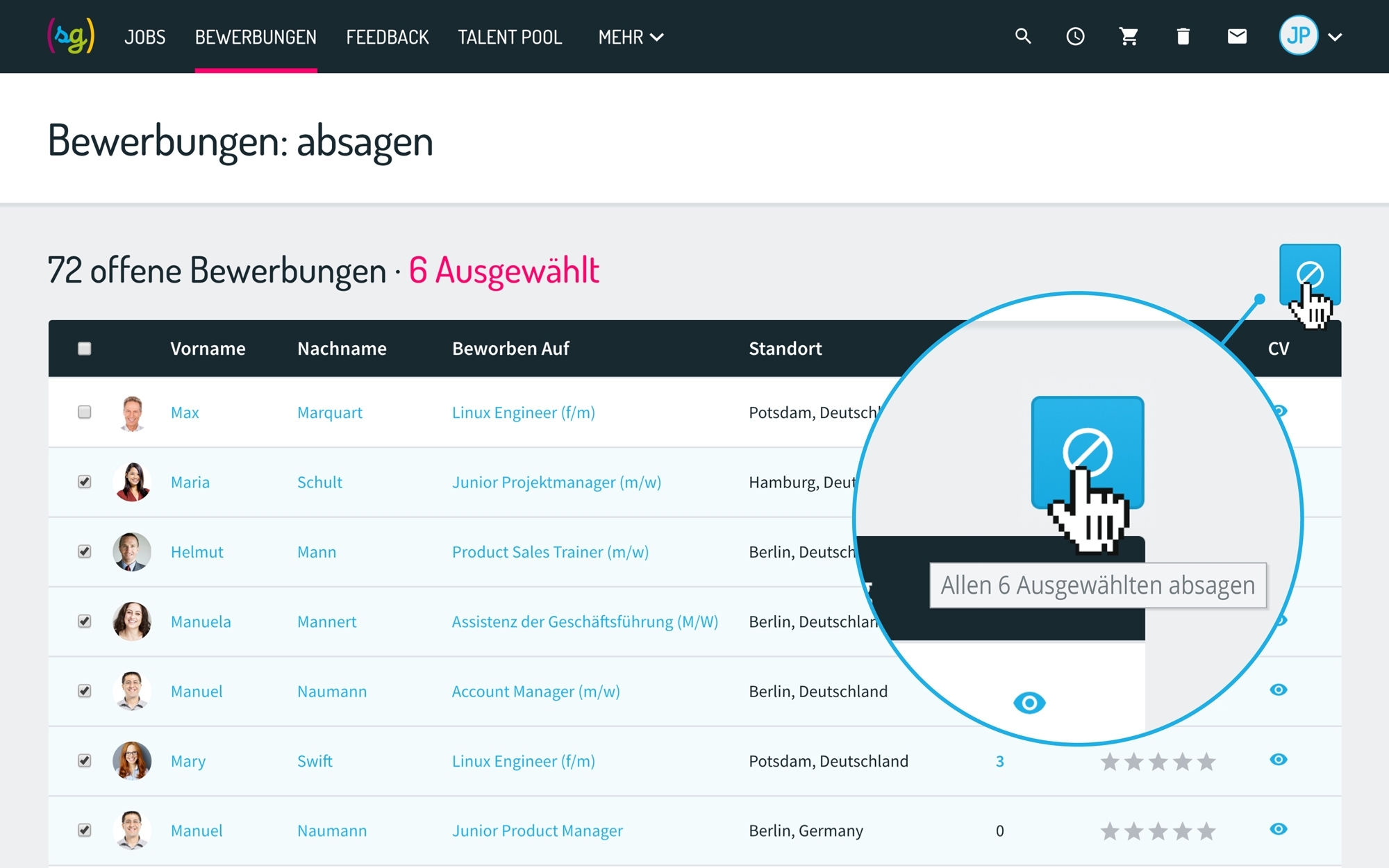The width and height of the screenshot is (1389, 868).
Task: Set Mary Swift's rating to five stars
Action: pyautogui.click(x=1207, y=762)
